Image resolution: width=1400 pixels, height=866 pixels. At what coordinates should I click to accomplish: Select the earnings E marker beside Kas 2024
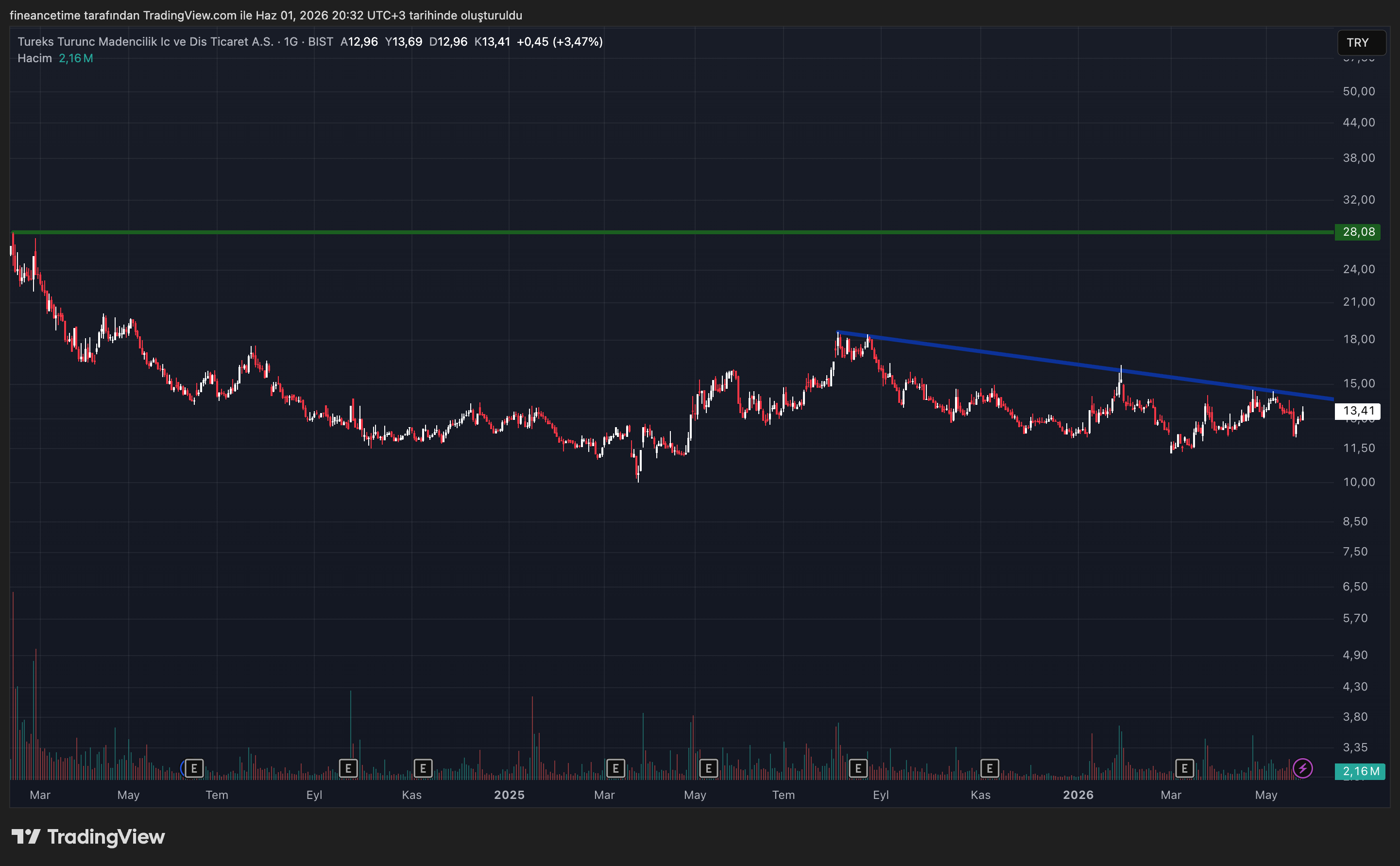[423, 768]
